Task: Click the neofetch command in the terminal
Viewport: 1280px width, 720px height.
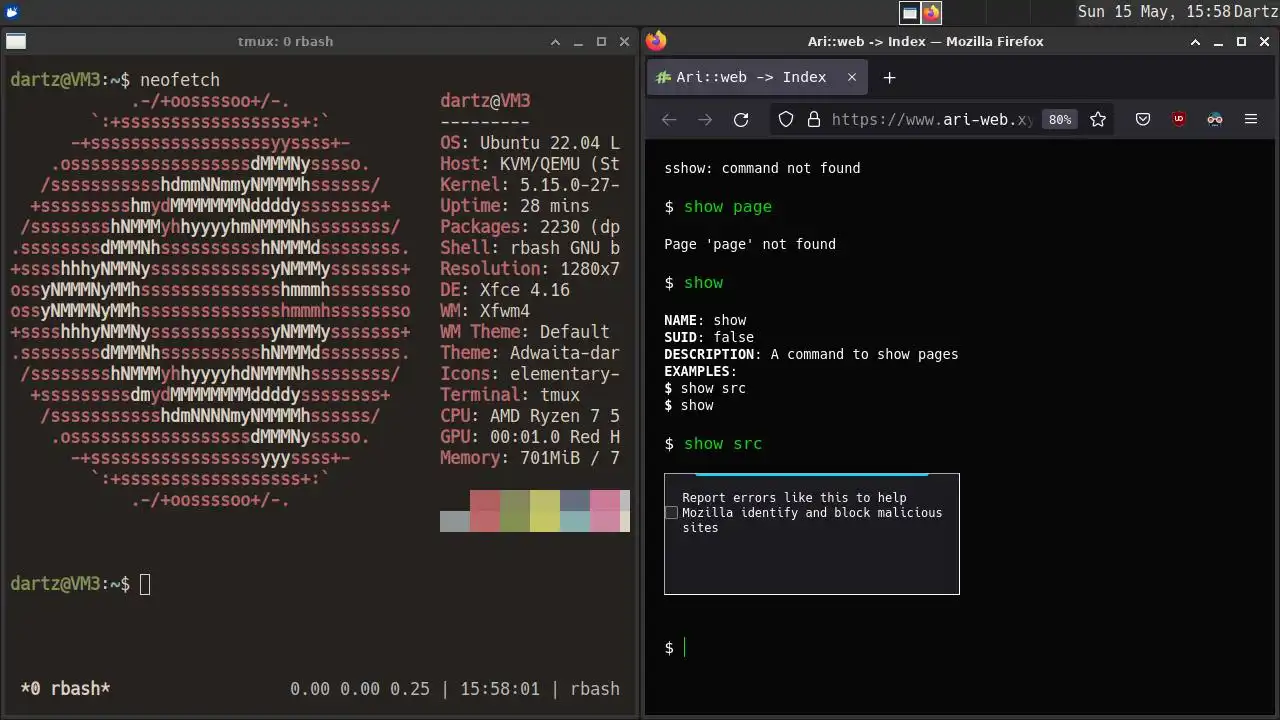Action: [x=180, y=80]
